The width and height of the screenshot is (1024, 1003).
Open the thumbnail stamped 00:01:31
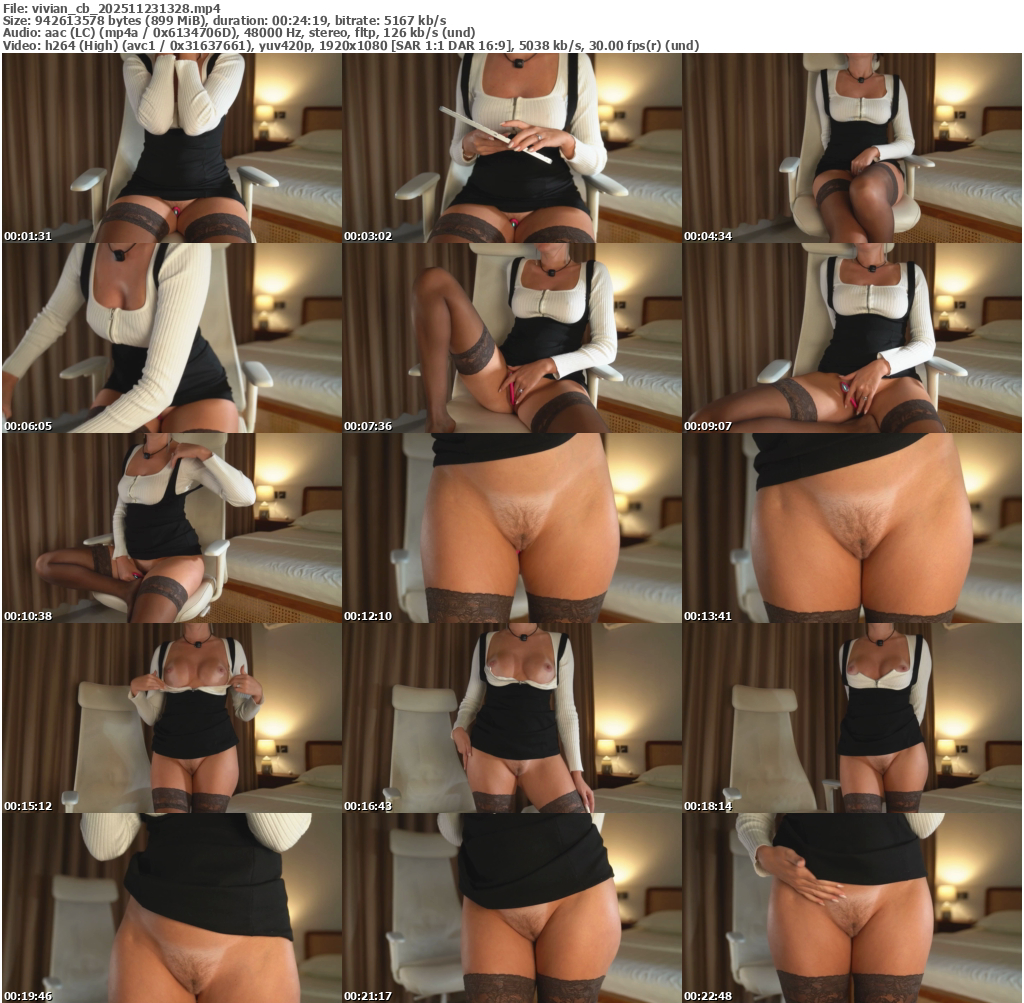(172, 148)
